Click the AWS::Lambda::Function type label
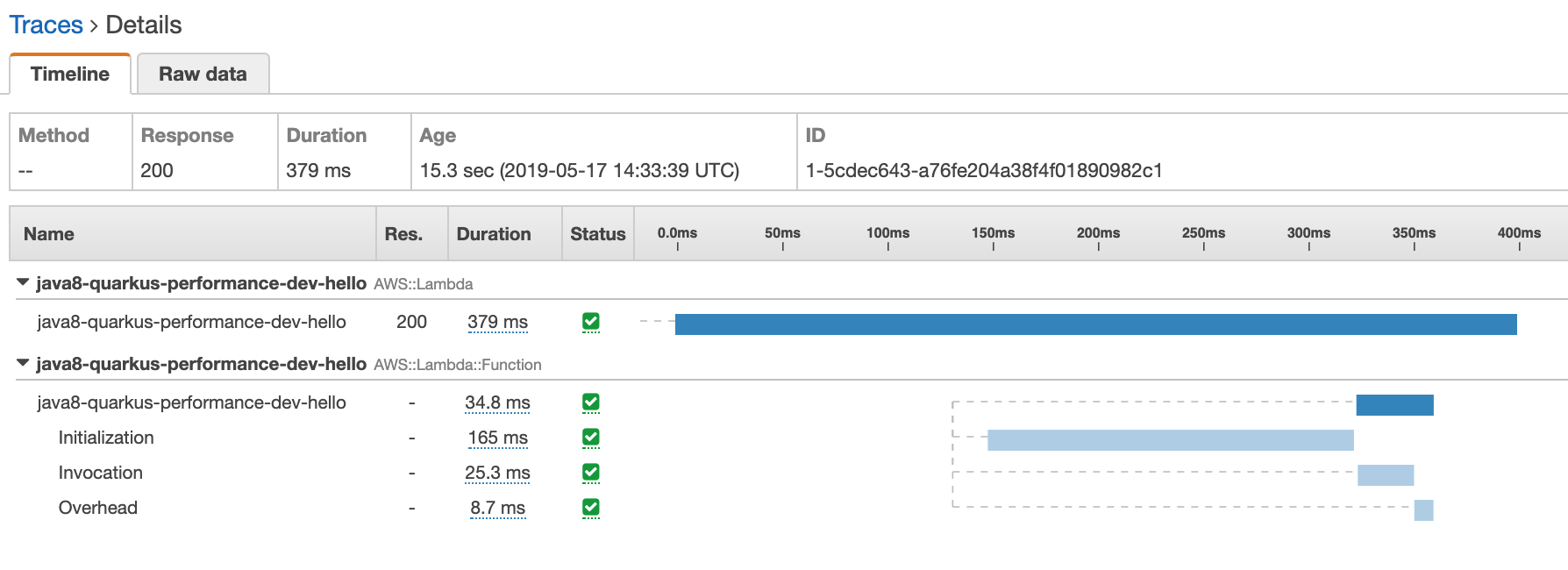 coord(458,365)
